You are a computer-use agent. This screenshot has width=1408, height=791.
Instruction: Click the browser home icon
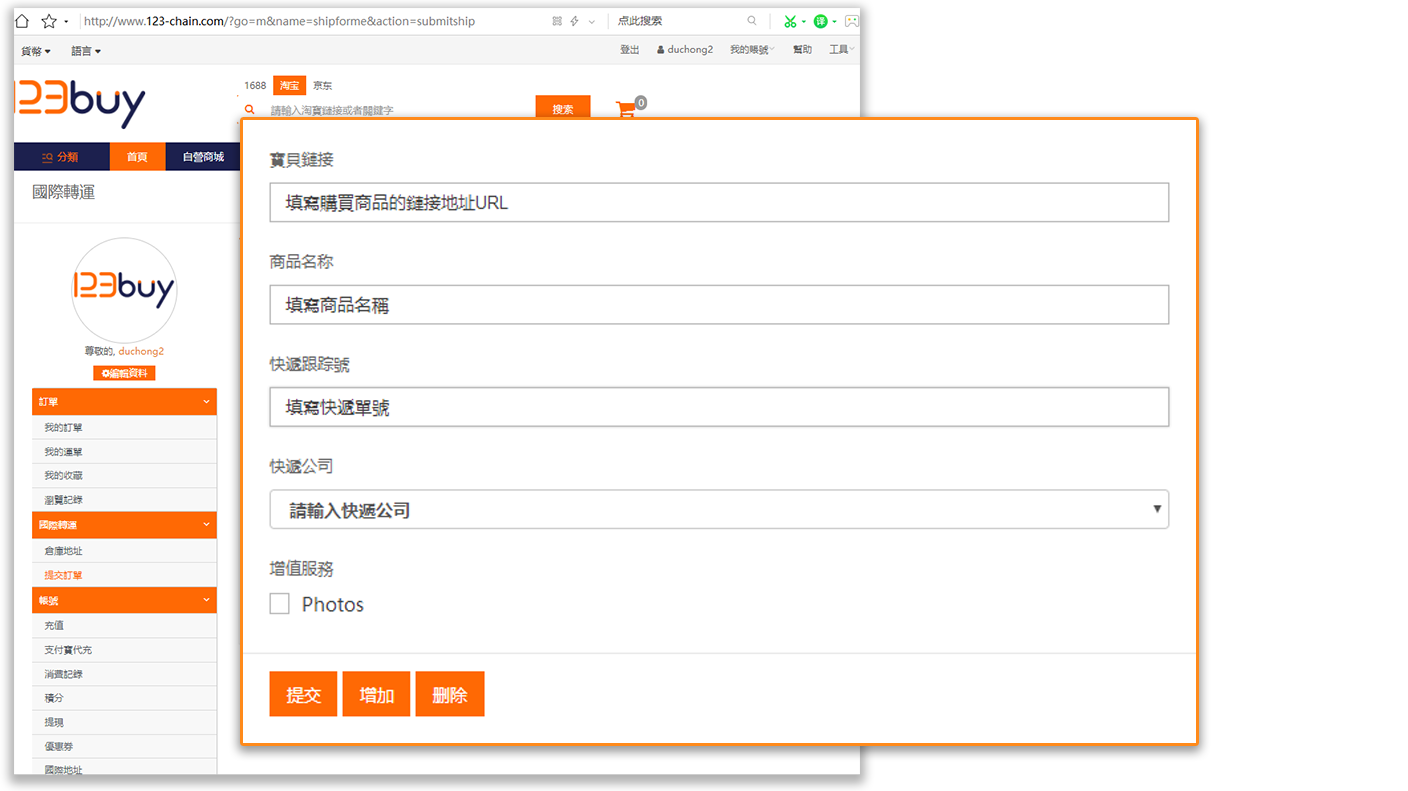(22, 21)
